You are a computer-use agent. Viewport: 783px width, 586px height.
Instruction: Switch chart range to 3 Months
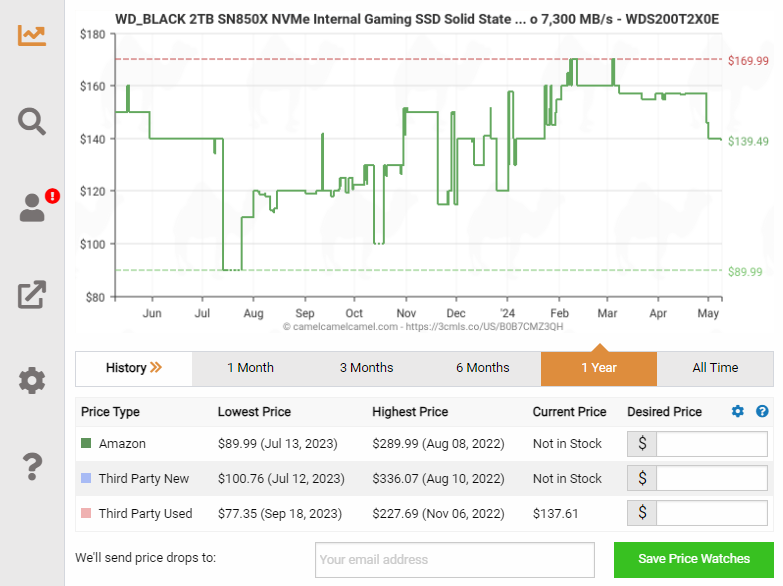[x=367, y=368]
